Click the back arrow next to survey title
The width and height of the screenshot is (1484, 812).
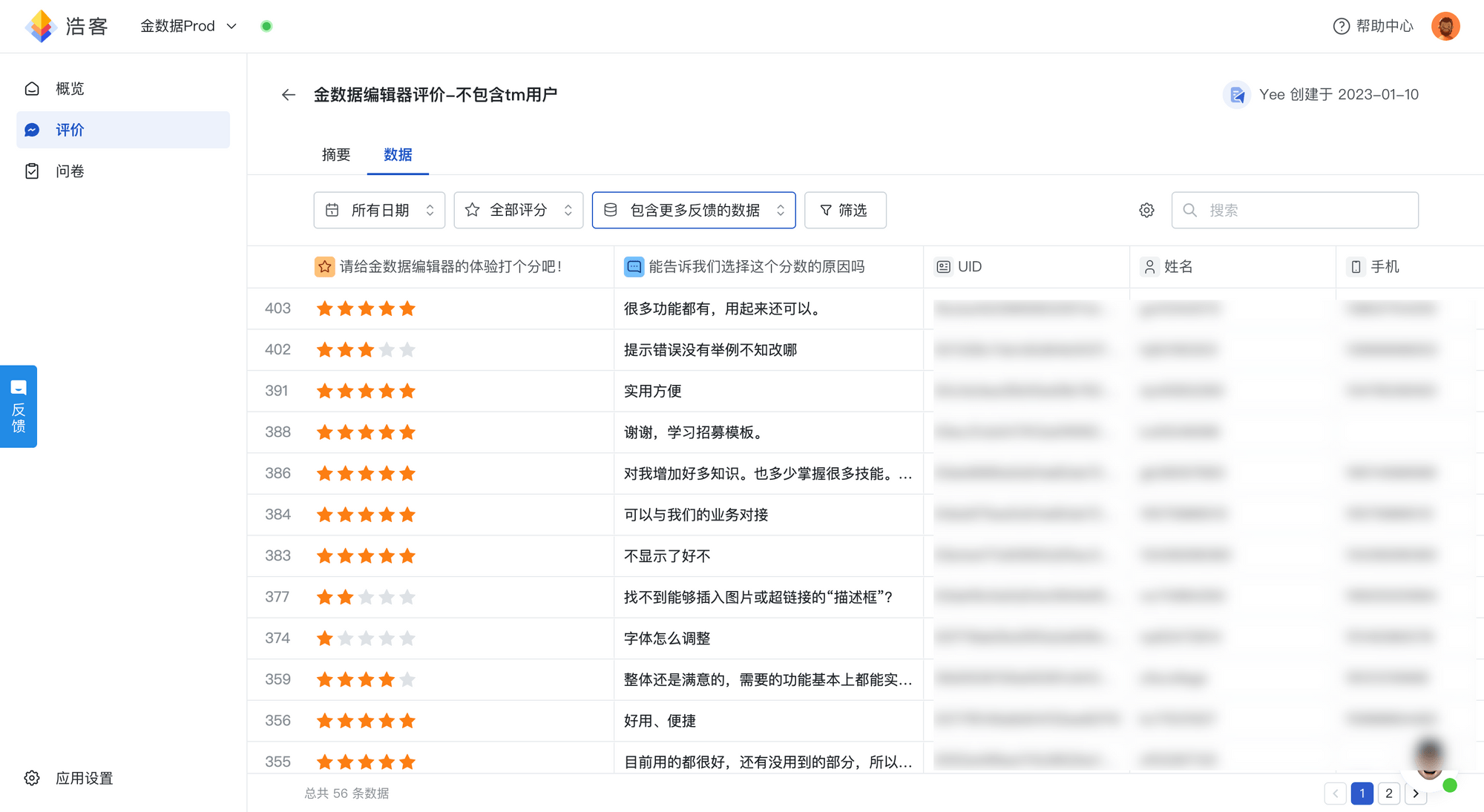(x=288, y=95)
